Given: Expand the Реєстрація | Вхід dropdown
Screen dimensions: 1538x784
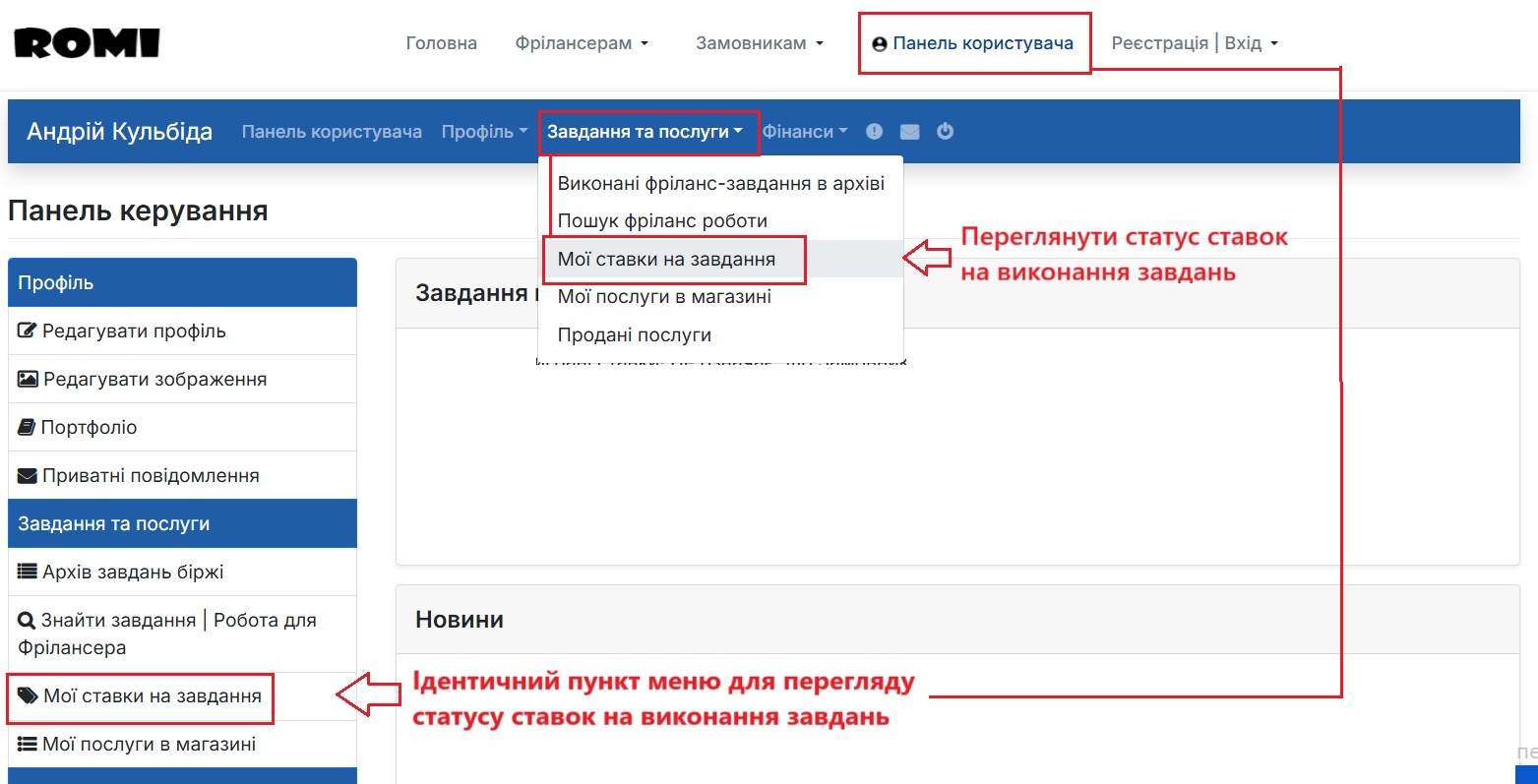Looking at the screenshot, I should point(1193,42).
